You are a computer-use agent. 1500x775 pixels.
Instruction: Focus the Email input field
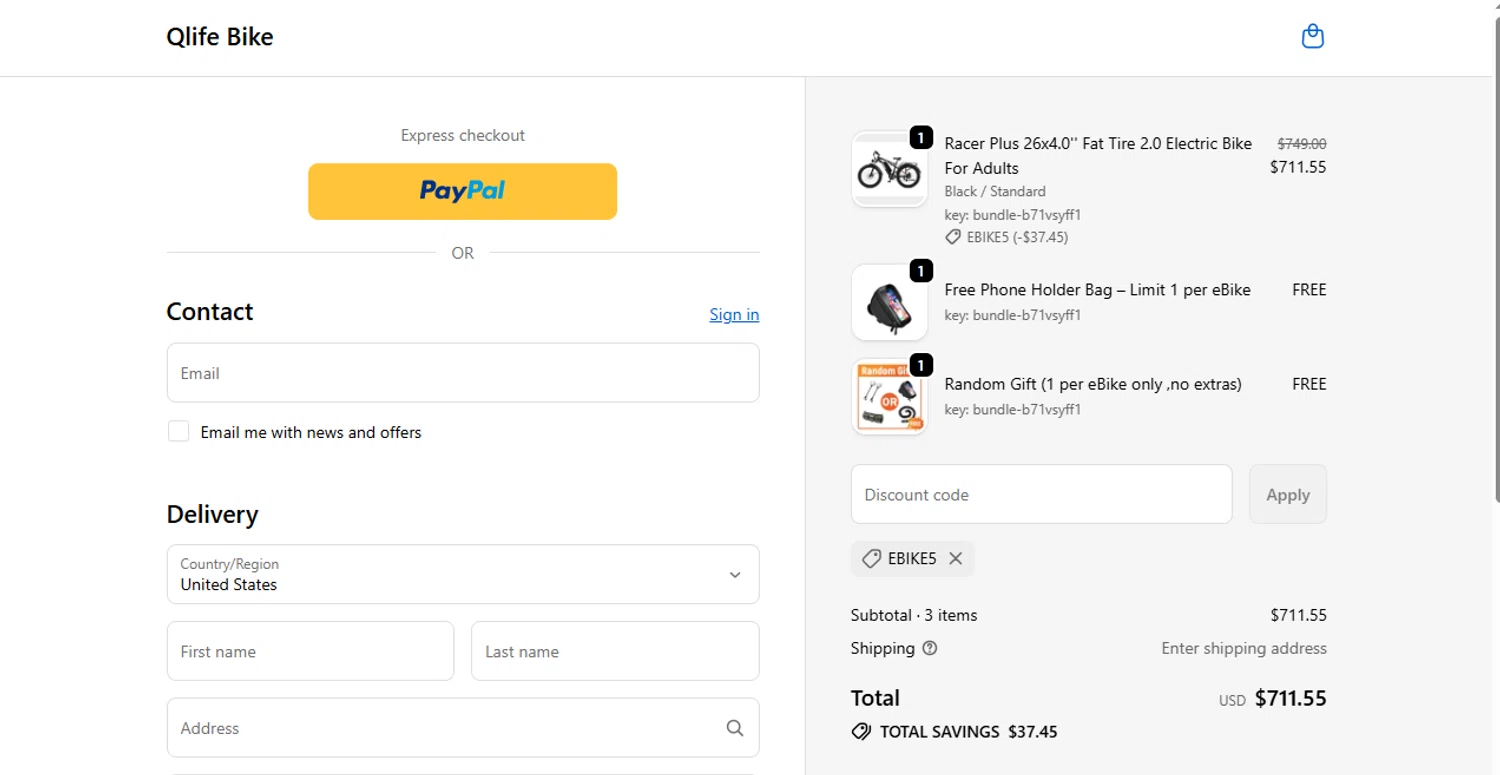click(x=463, y=373)
